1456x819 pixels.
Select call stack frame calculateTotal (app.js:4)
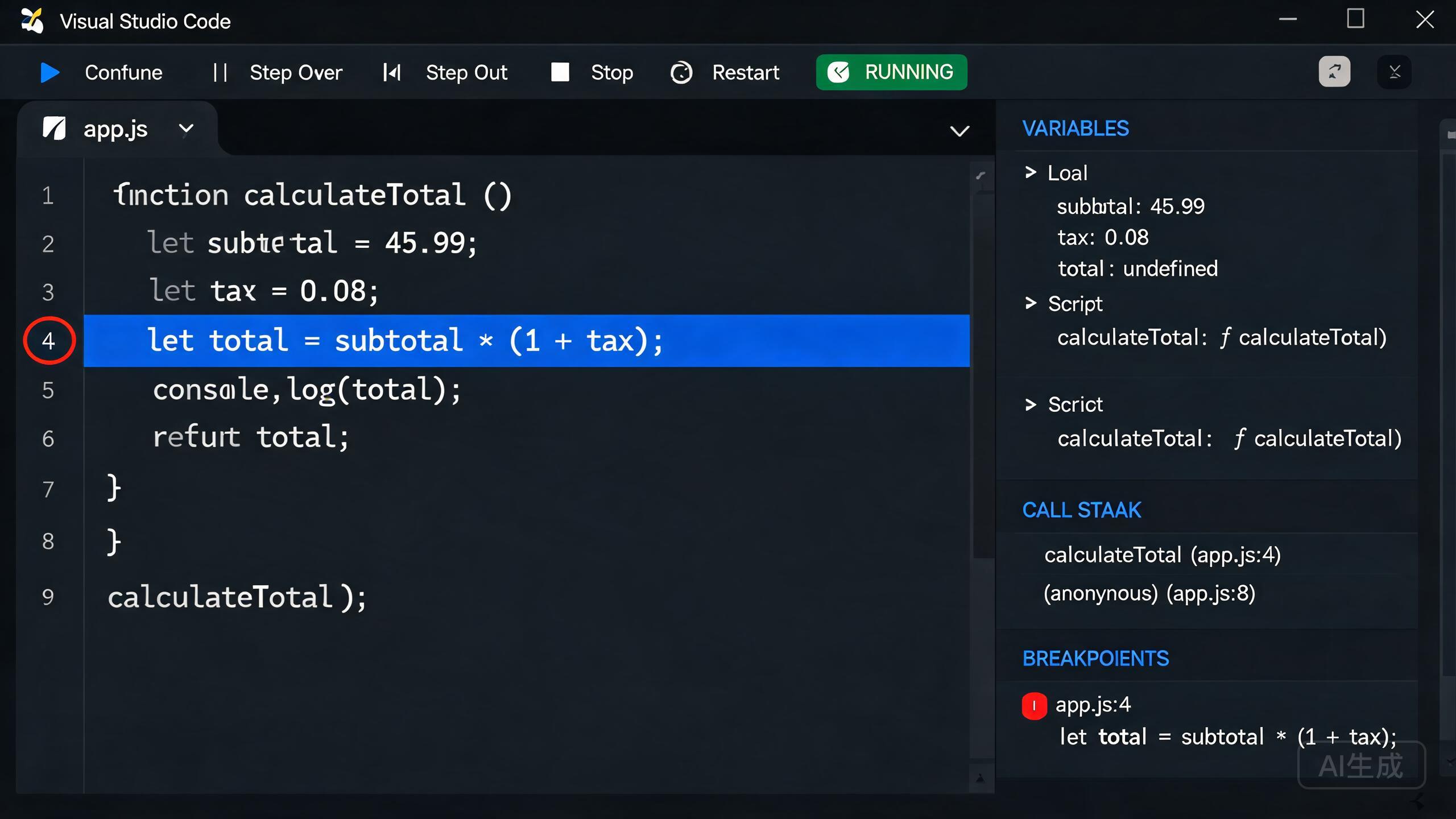(x=1163, y=555)
